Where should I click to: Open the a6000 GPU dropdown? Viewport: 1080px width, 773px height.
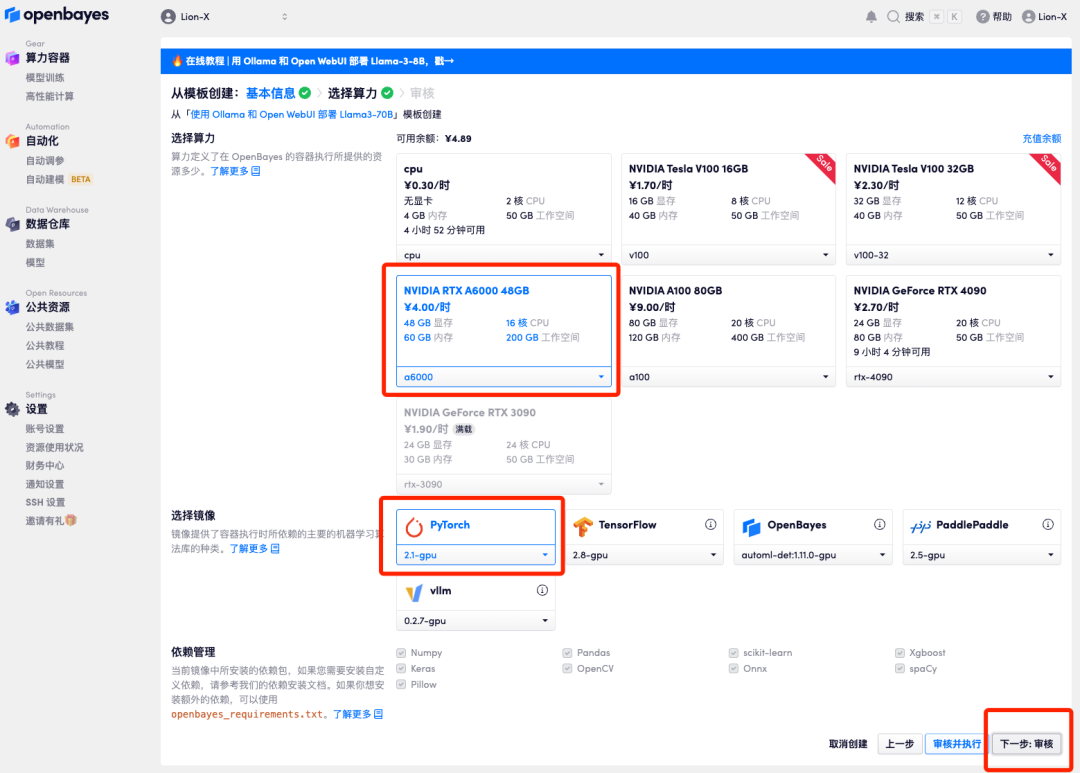coord(503,377)
